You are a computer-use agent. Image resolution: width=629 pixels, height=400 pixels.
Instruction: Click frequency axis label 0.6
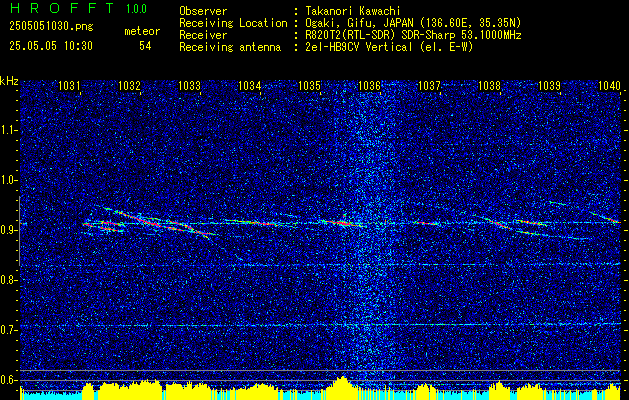(8, 380)
